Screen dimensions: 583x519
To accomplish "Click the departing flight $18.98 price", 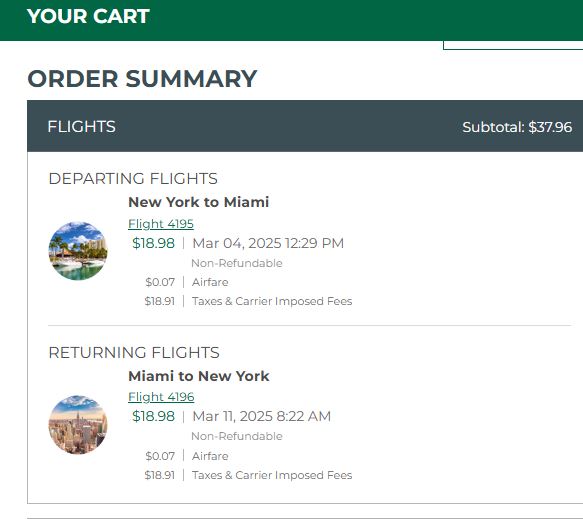I will pyautogui.click(x=153, y=243).
